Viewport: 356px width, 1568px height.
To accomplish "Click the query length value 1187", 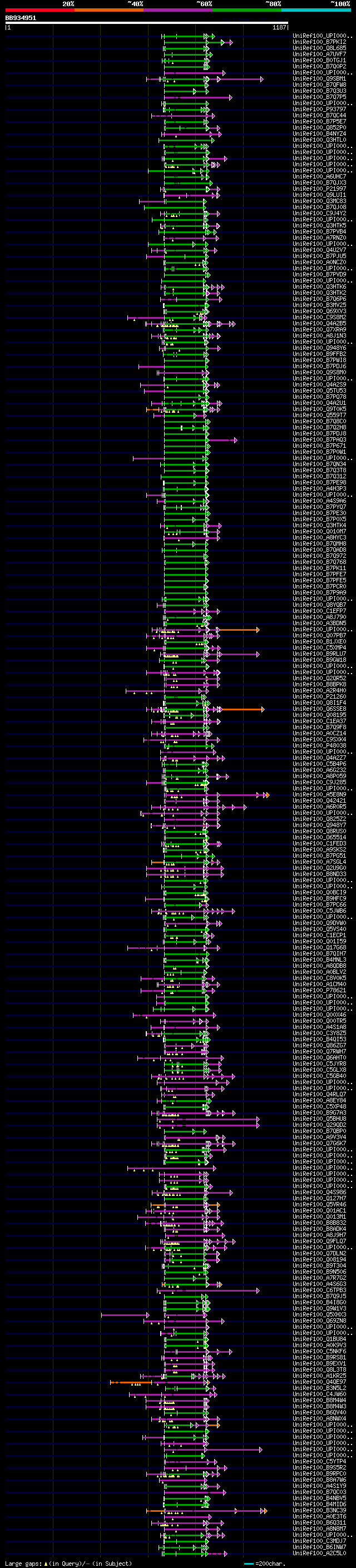I will (279, 27).
